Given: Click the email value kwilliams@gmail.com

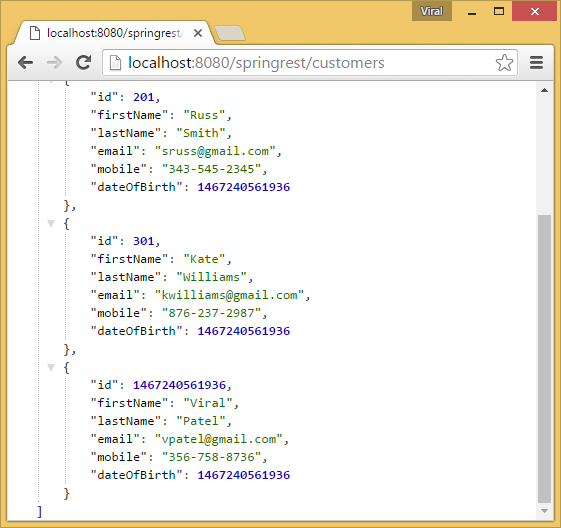Looking at the screenshot, I should pyautogui.click(x=229, y=295).
